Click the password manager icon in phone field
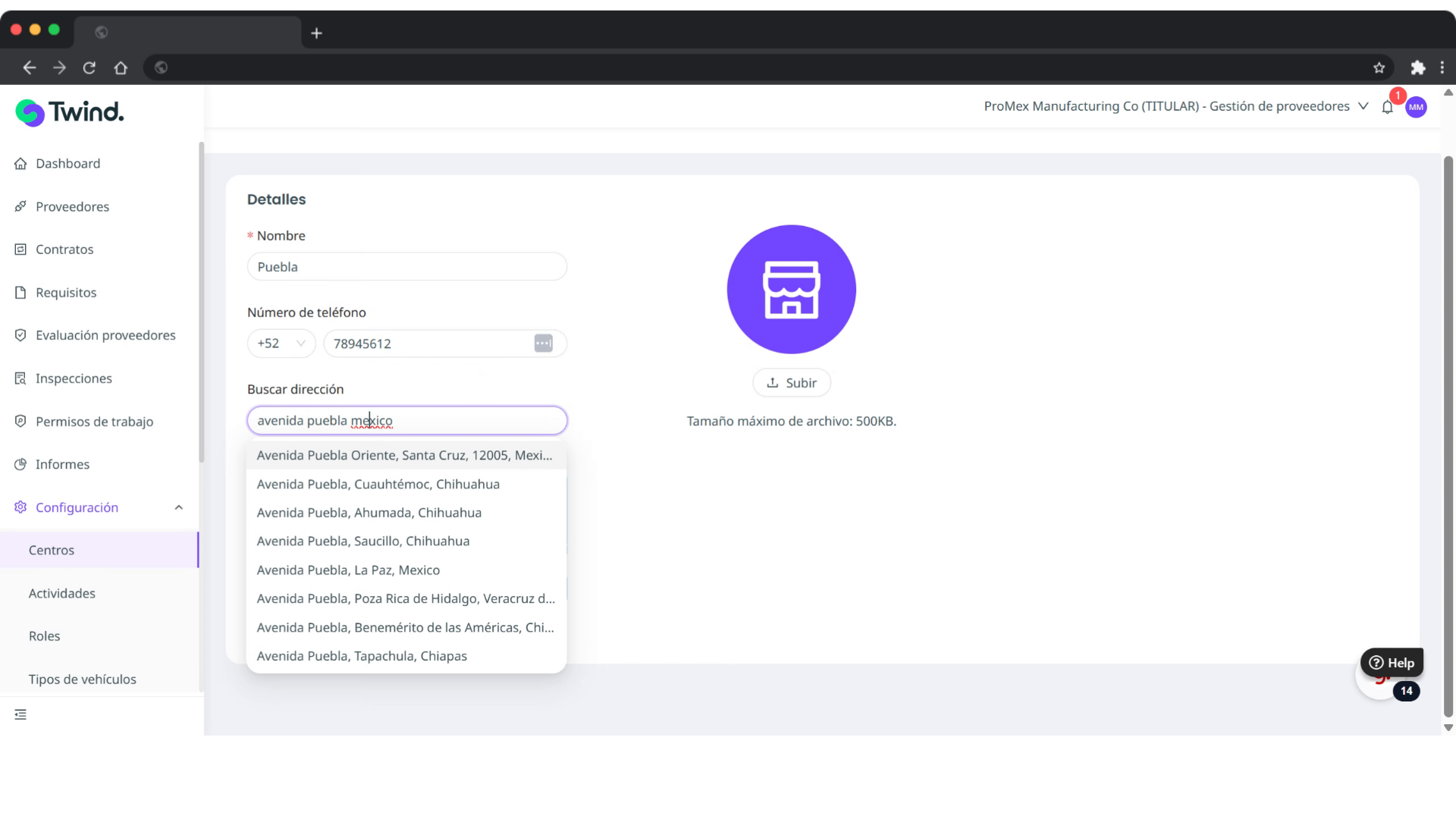Viewport: 1456px width, 819px height. (543, 344)
